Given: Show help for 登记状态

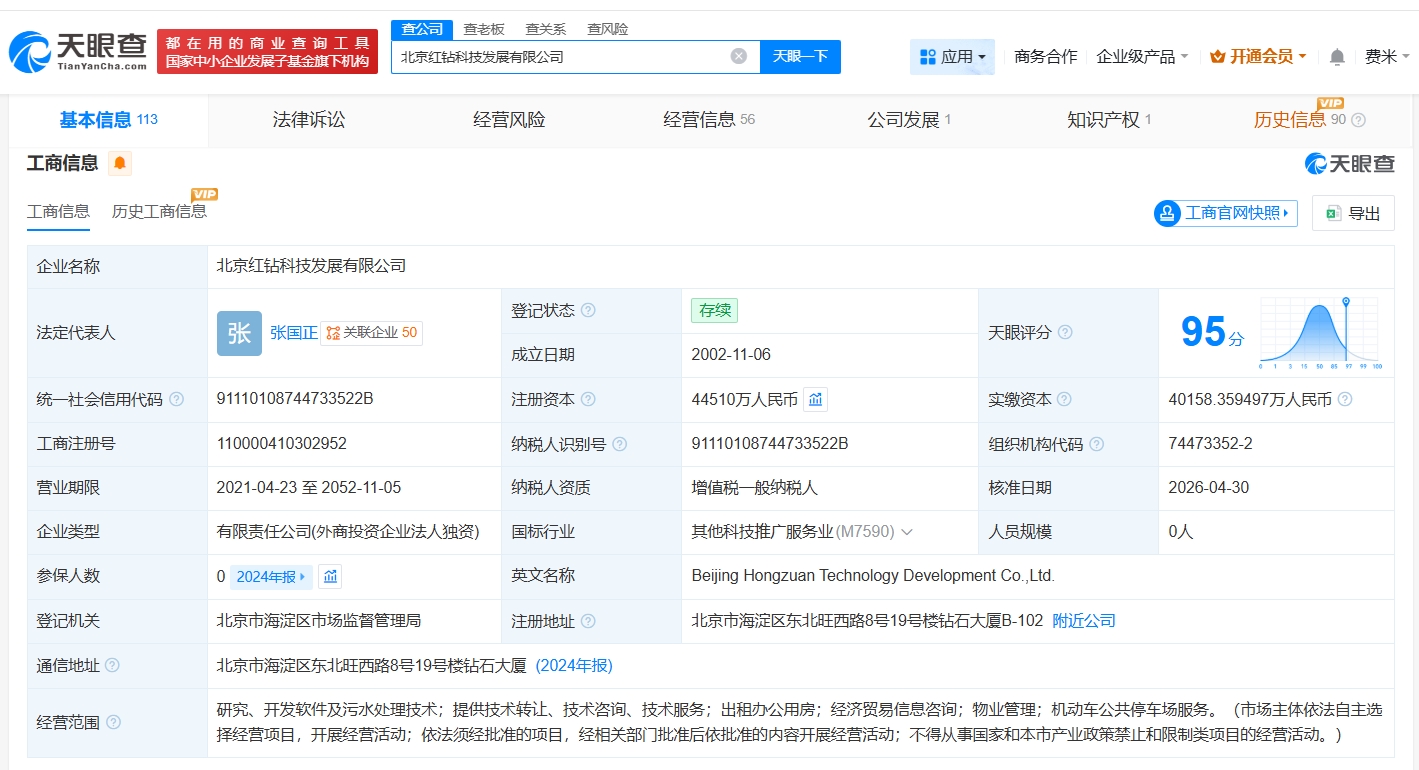Looking at the screenshot, I should click(x=588, y=311).
